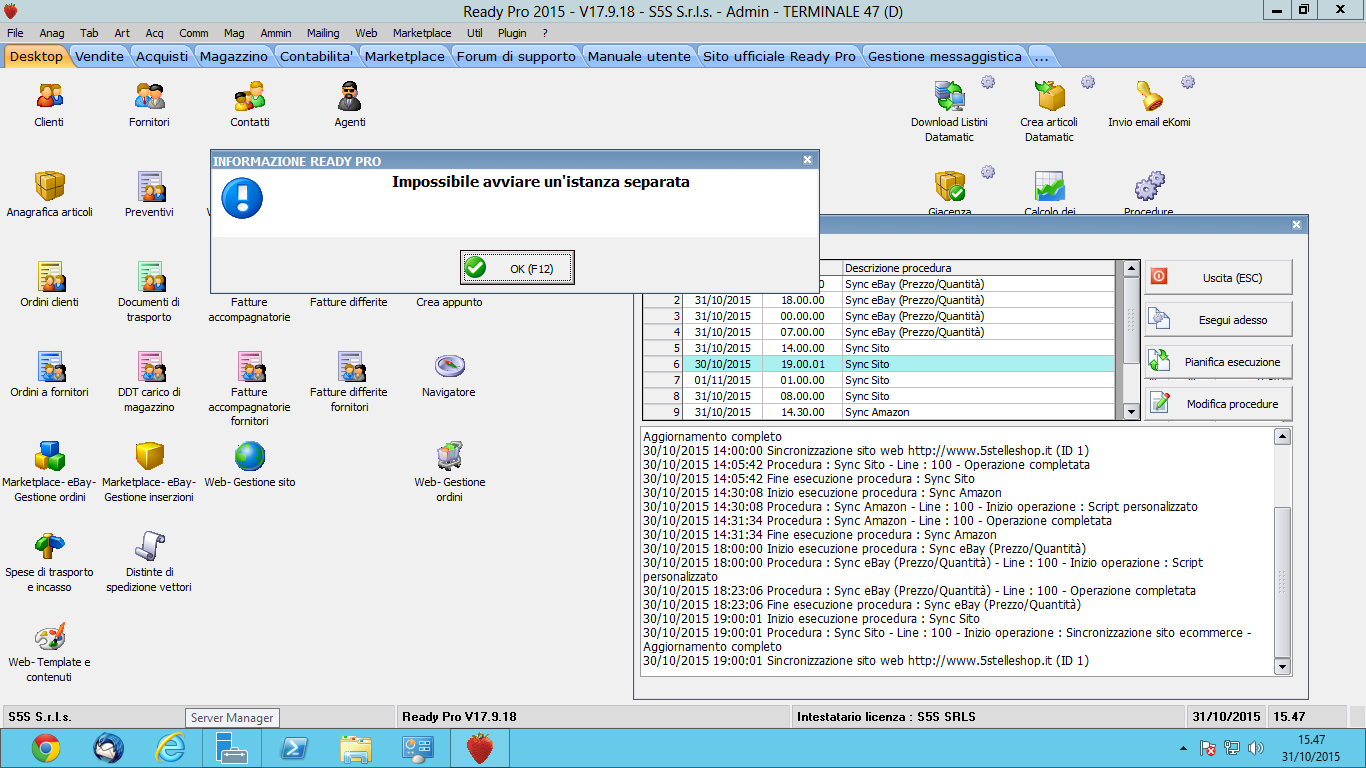This screenshot has width=1366, height=768.
Task: Open the Calcolo dei chart icon
Action: click(x=1049, y=187)
